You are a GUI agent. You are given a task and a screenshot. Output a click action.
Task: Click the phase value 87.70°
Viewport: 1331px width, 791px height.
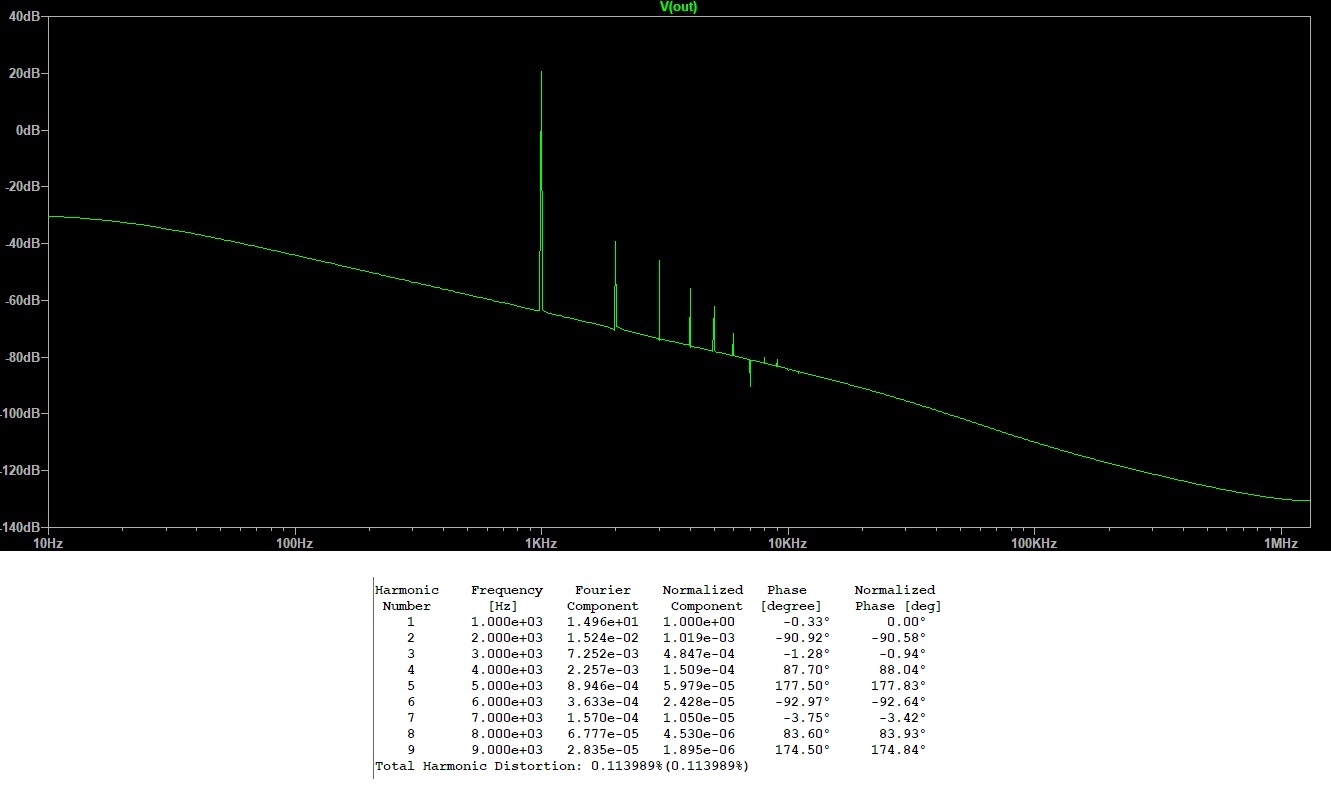click(806, 670)
